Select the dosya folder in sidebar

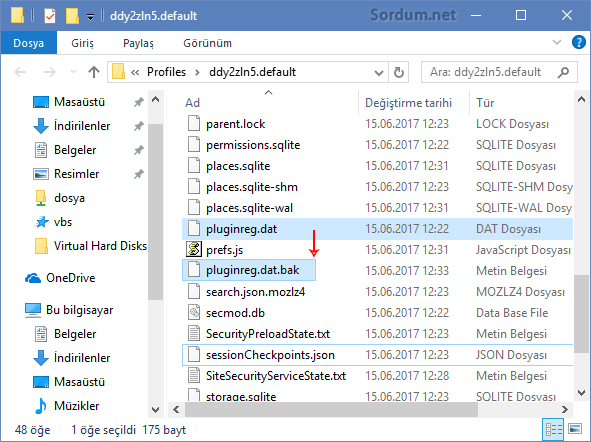click(x=59, y=198)
